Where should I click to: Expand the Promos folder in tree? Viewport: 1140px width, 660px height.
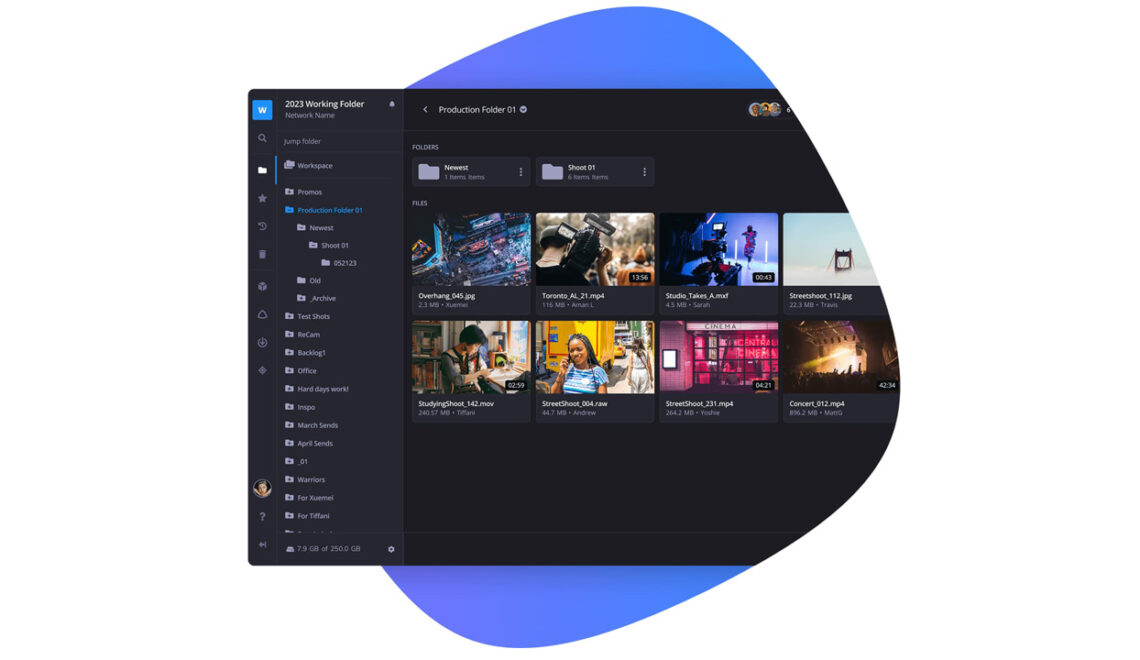pyautogui.click(x=289, y=192)
